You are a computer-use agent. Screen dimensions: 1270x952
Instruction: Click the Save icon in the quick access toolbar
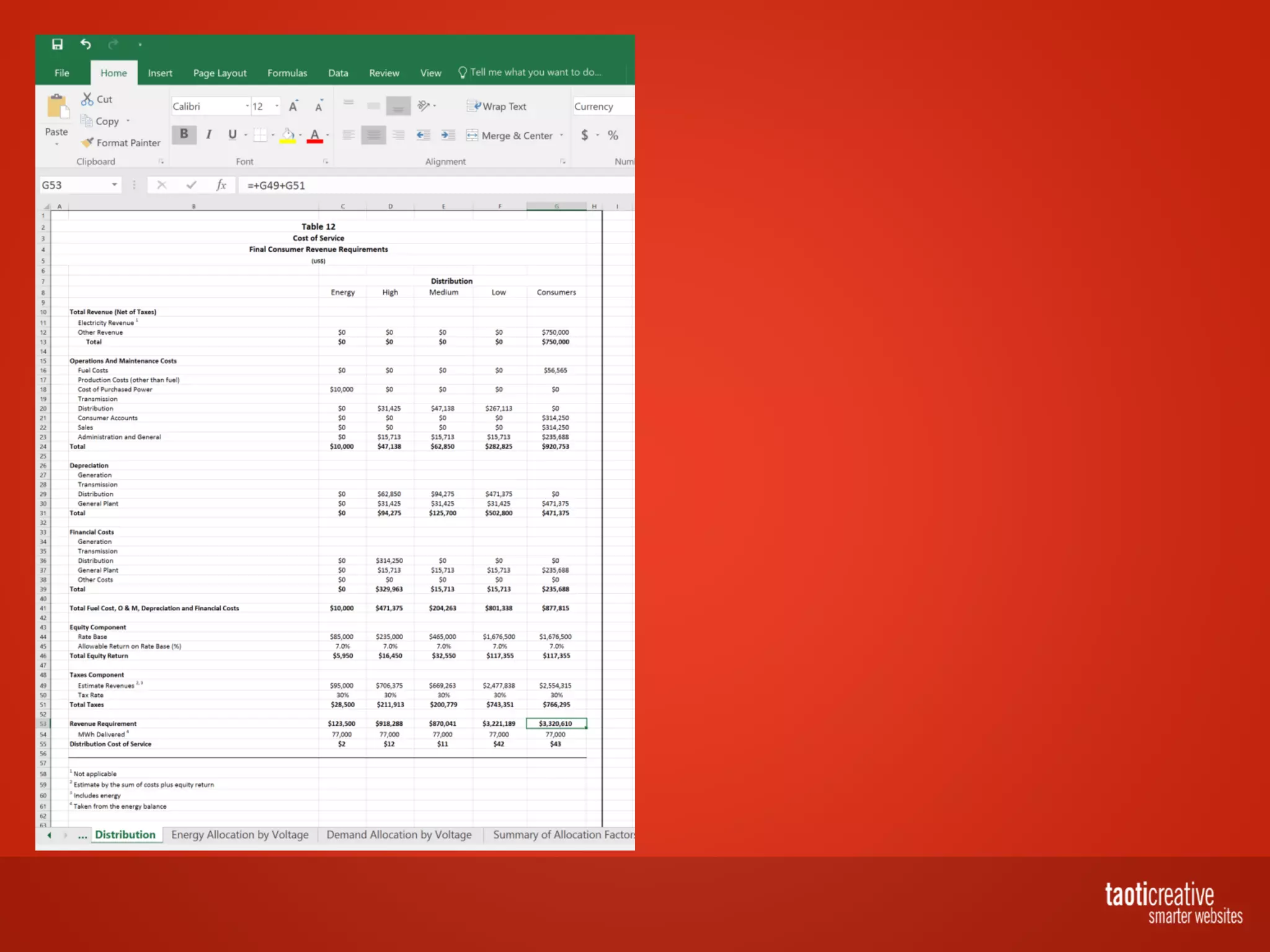click(57, 44)
